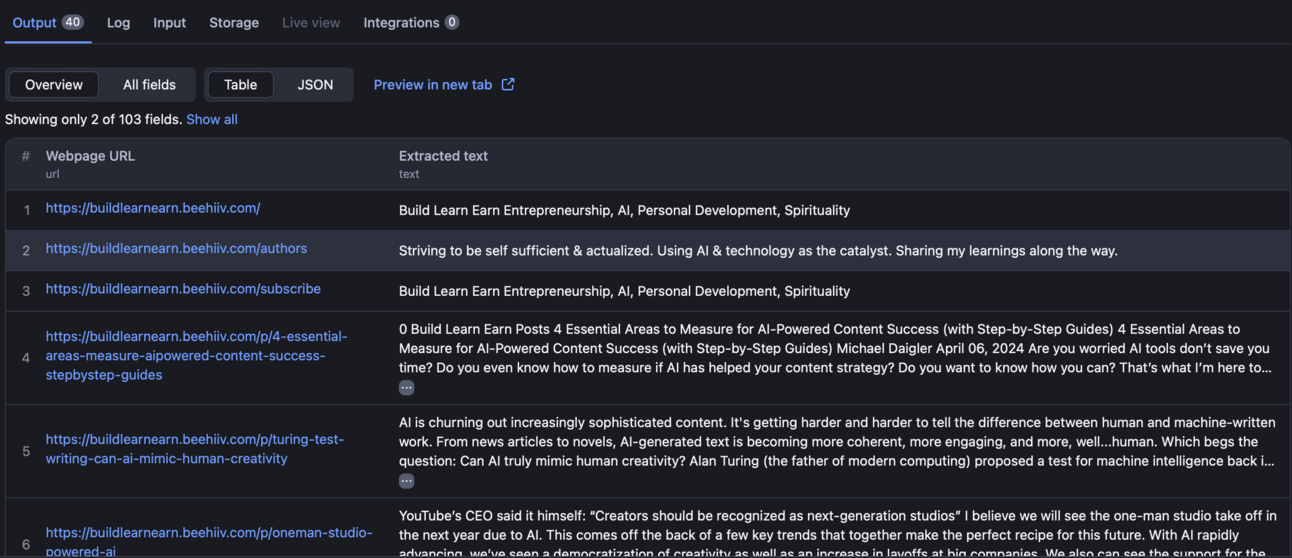Click the Extracted text column header
Viewport: 1292px width, 558px height.
(443, 156)
